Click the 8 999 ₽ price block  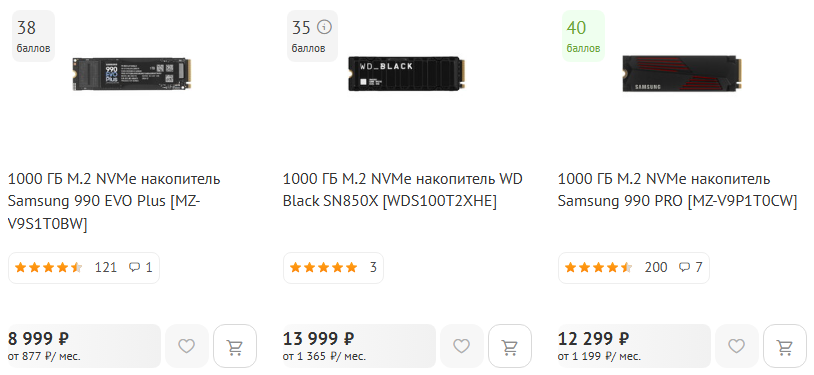coord(84,346)
